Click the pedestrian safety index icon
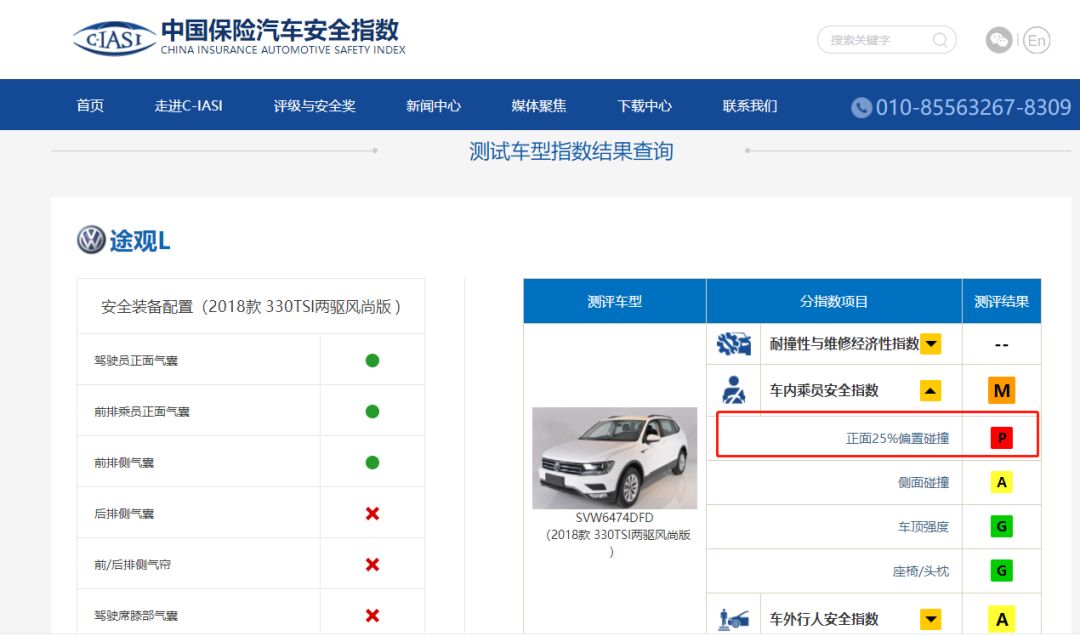This screenshot has width=1080, height=636. point(734,620)
